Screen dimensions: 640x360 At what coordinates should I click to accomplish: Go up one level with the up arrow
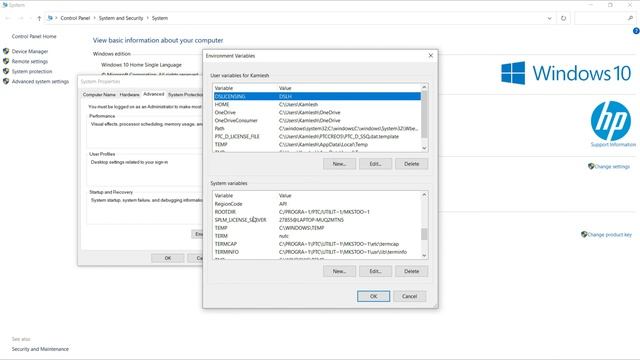pyautogui.click(x=39, y=18)
